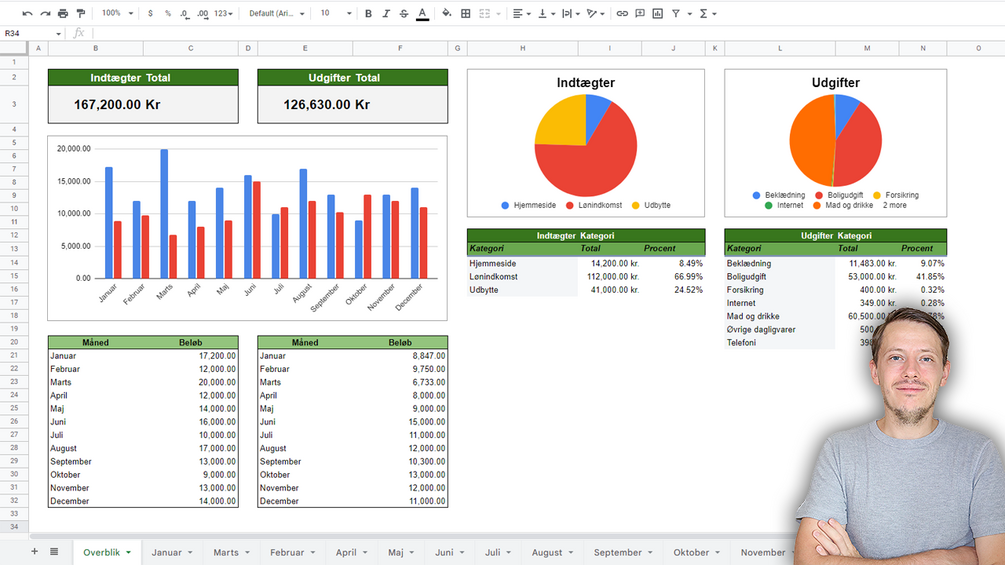Click the Merge cells icon
The height and width of the screenshot is (565, 1005).
coord(485,13)
